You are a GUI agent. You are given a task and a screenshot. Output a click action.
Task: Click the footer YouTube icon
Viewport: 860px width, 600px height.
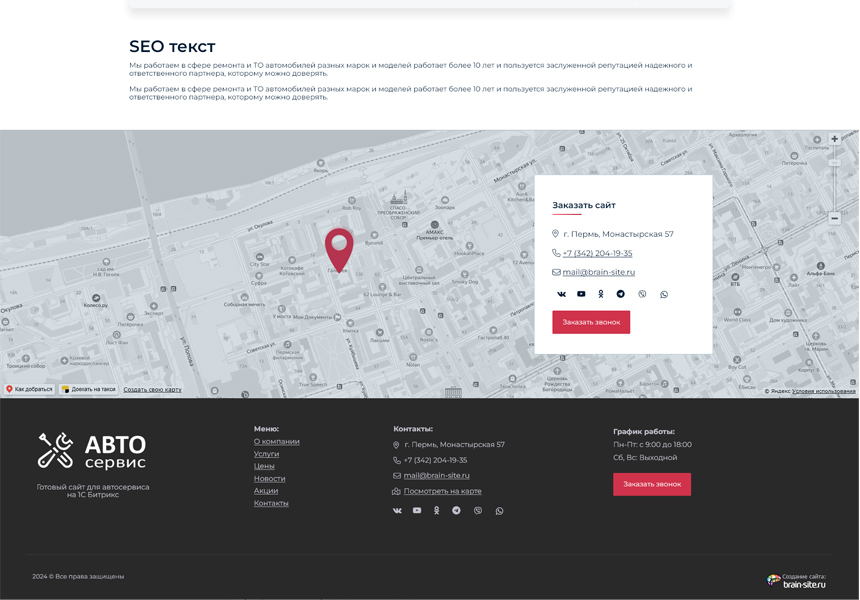(417, 510)
